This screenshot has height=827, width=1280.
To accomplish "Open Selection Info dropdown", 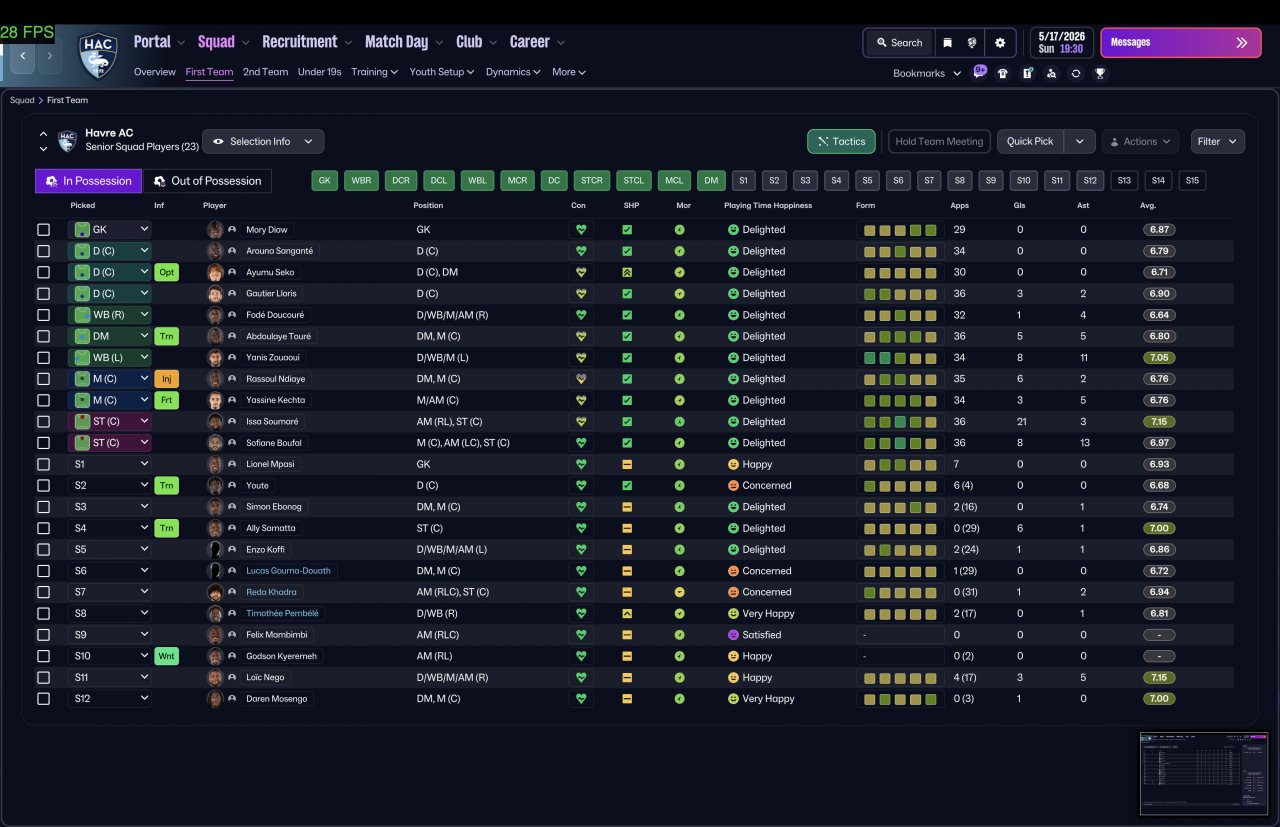I will [x=263, y=141].
